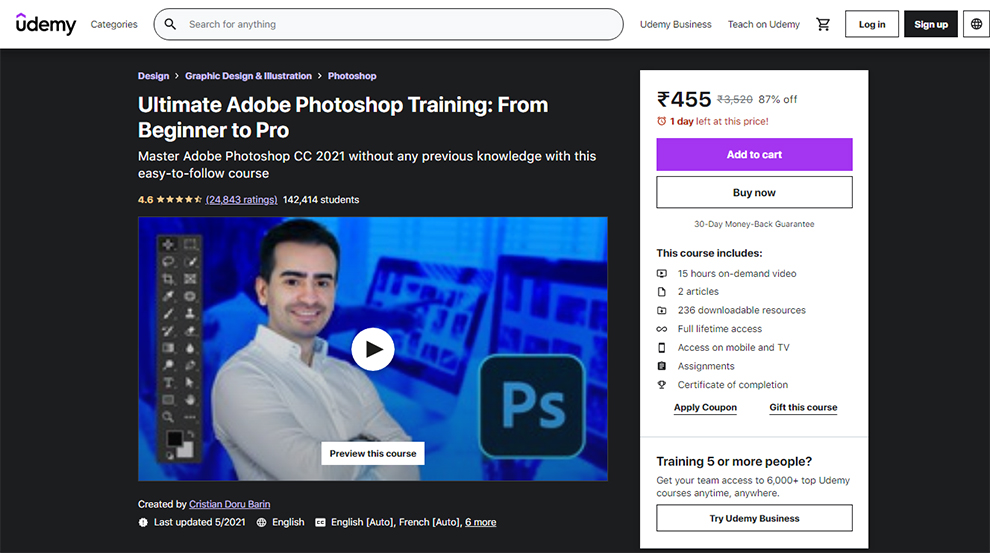
Task: Click the Preview this course label
Action: point(373,453)
